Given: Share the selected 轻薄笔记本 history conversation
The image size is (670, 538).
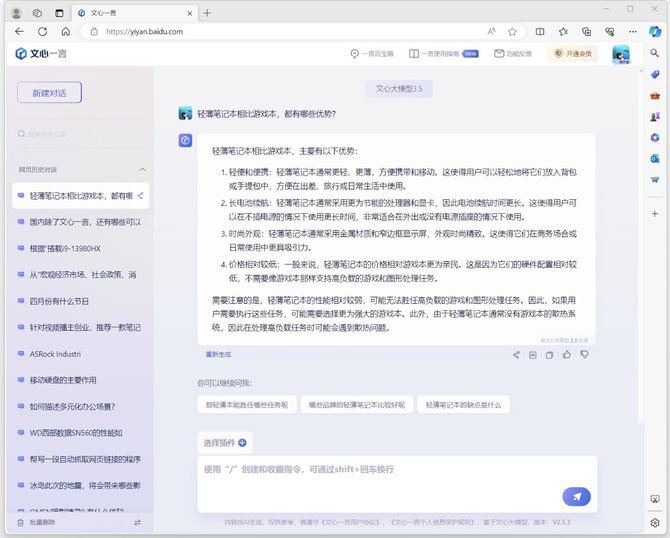Looking at the screenshot, I should coord(140,196).
